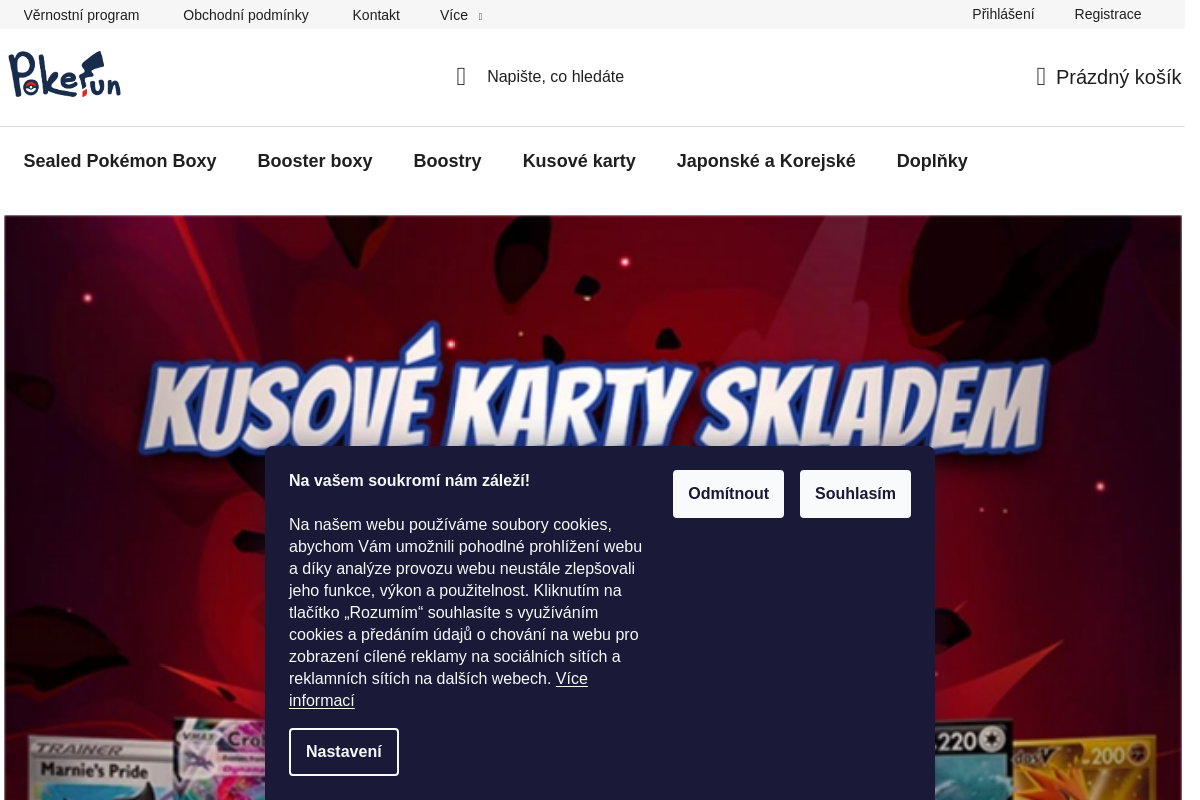Open Registrace sign-up link

pos(1108,14)
